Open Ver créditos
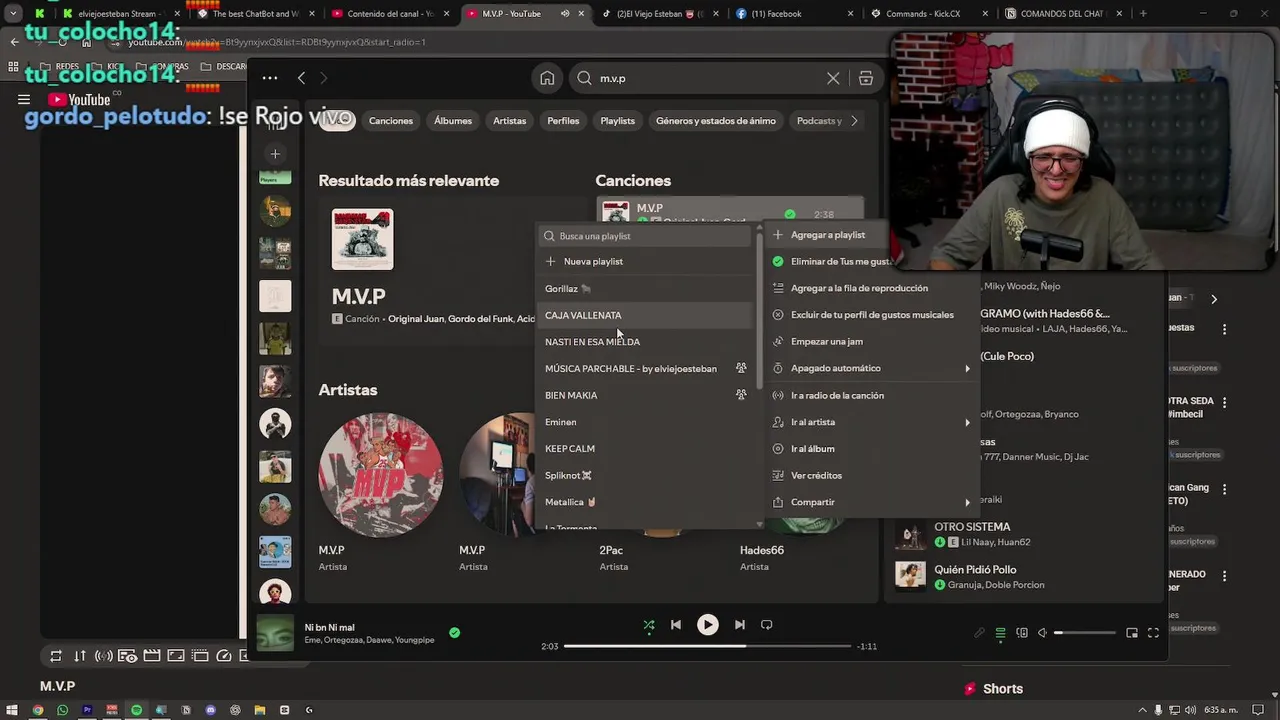The height and width of the screenshot is (720, 1280). click(x=871, y=475)
